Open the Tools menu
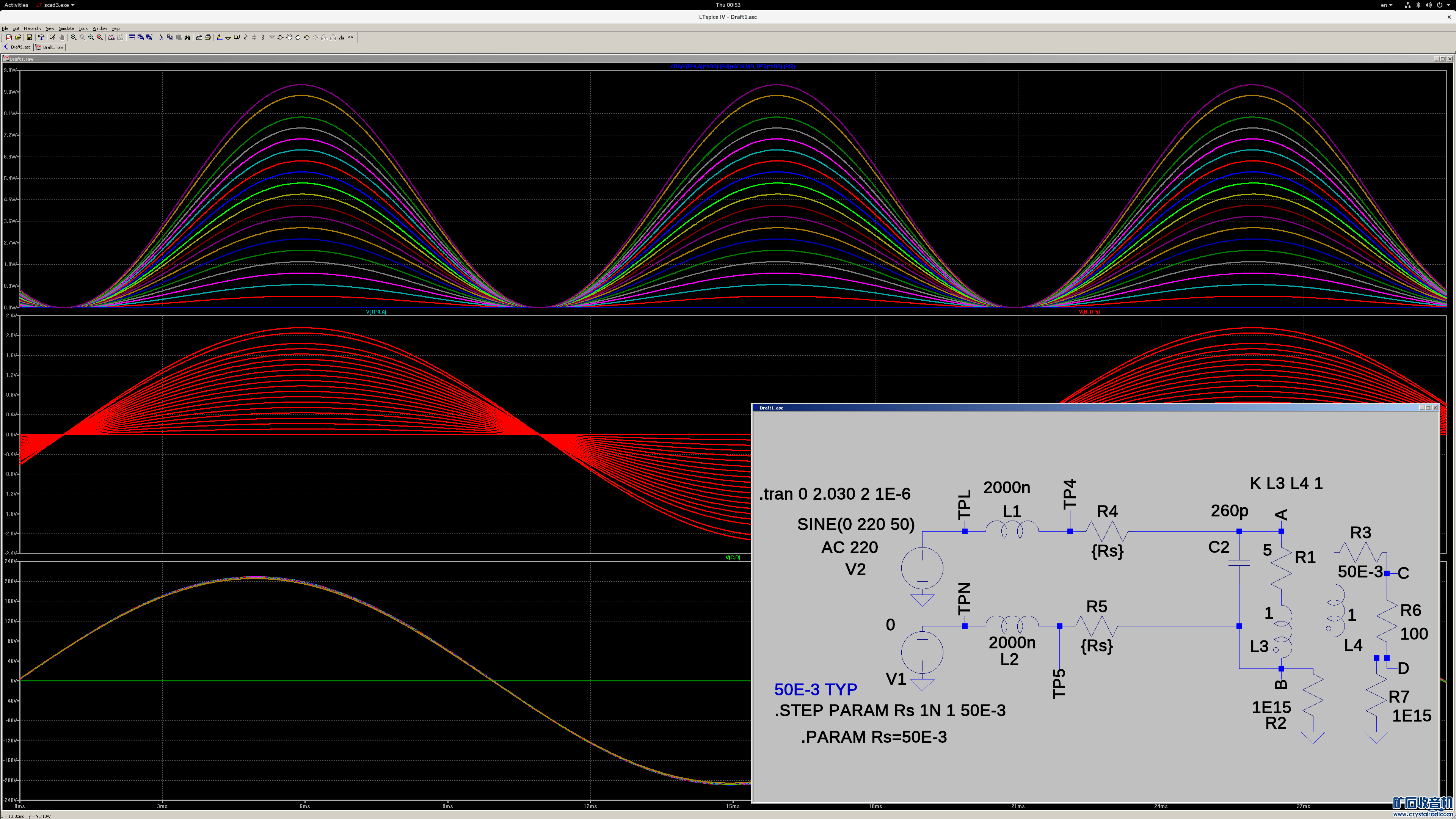 tap(84, 28)
